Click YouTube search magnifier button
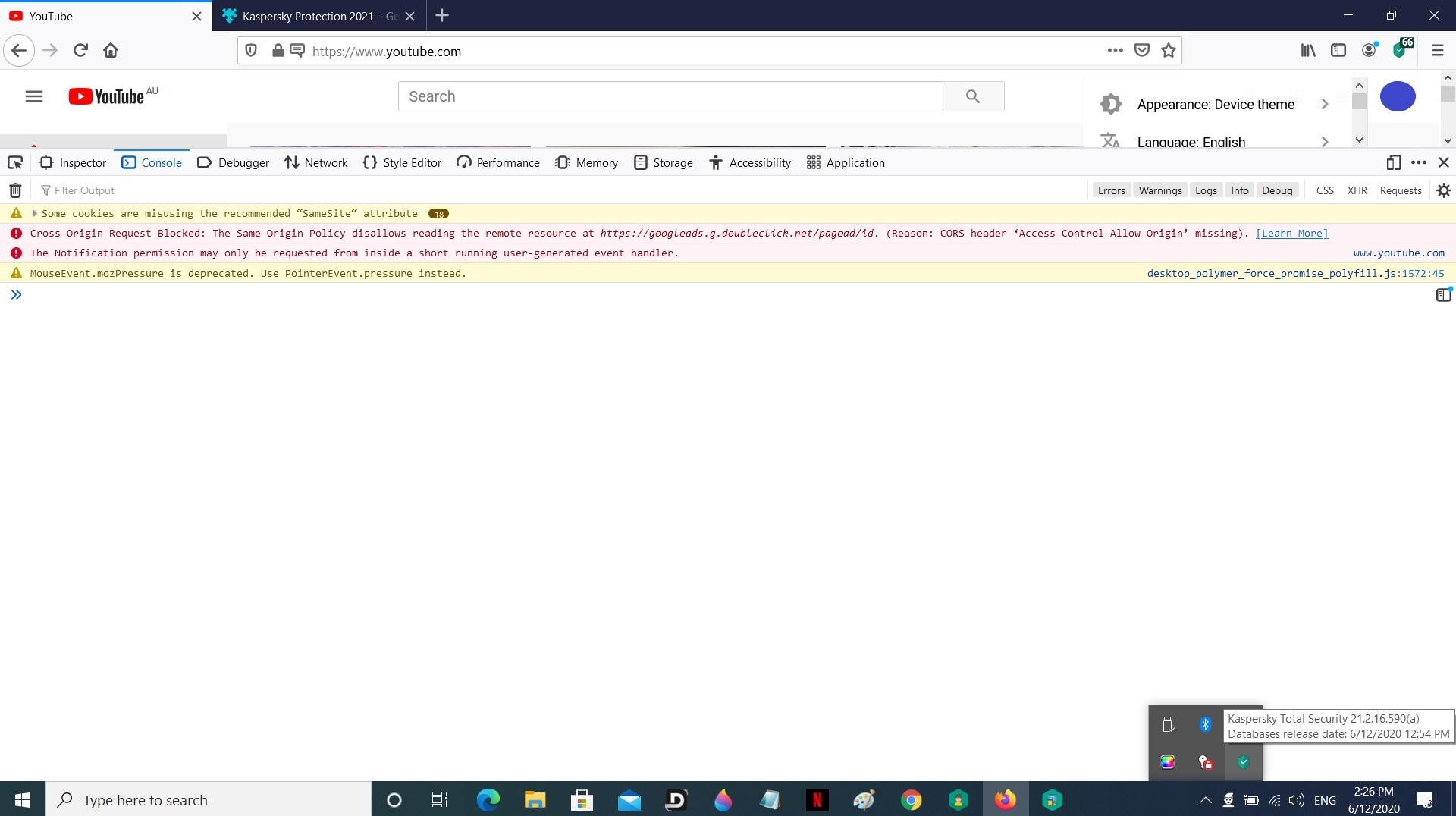 [973, 96]
